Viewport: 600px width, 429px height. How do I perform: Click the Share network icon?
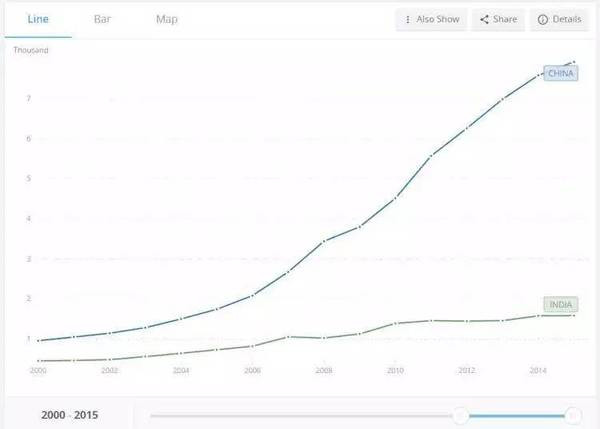point(484,20)
